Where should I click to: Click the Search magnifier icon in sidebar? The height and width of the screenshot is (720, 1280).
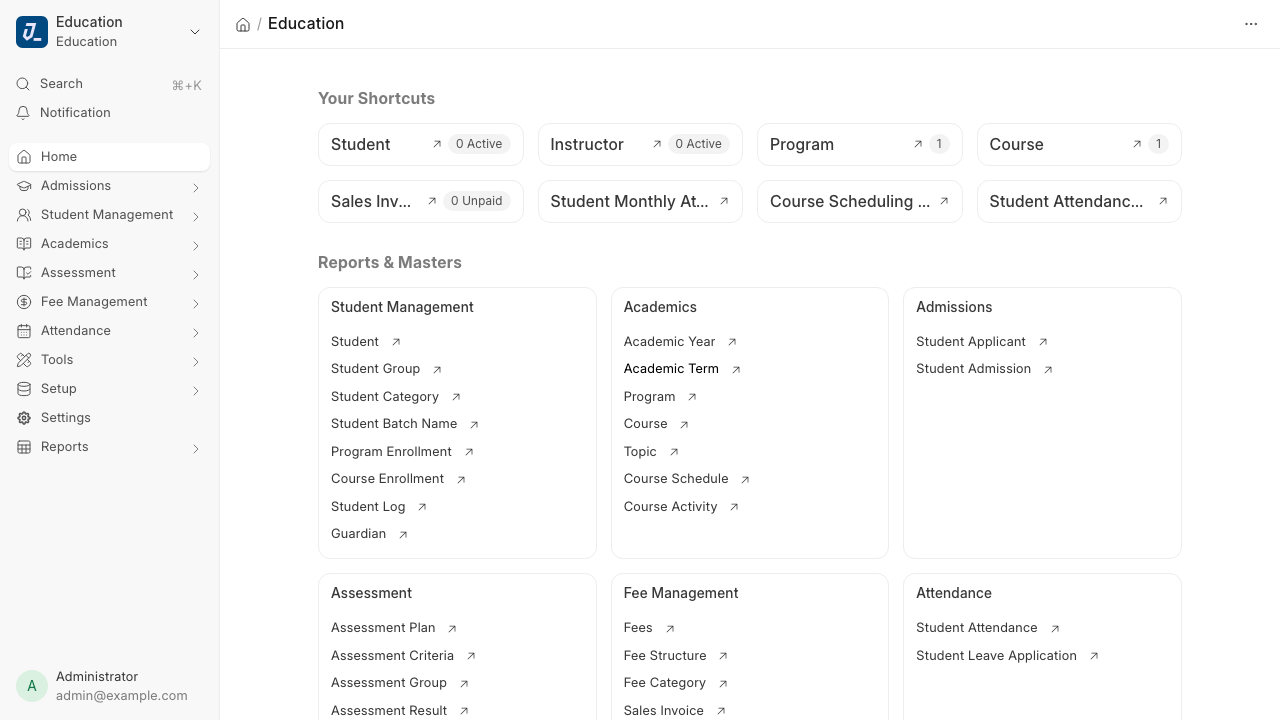point(23,84)
